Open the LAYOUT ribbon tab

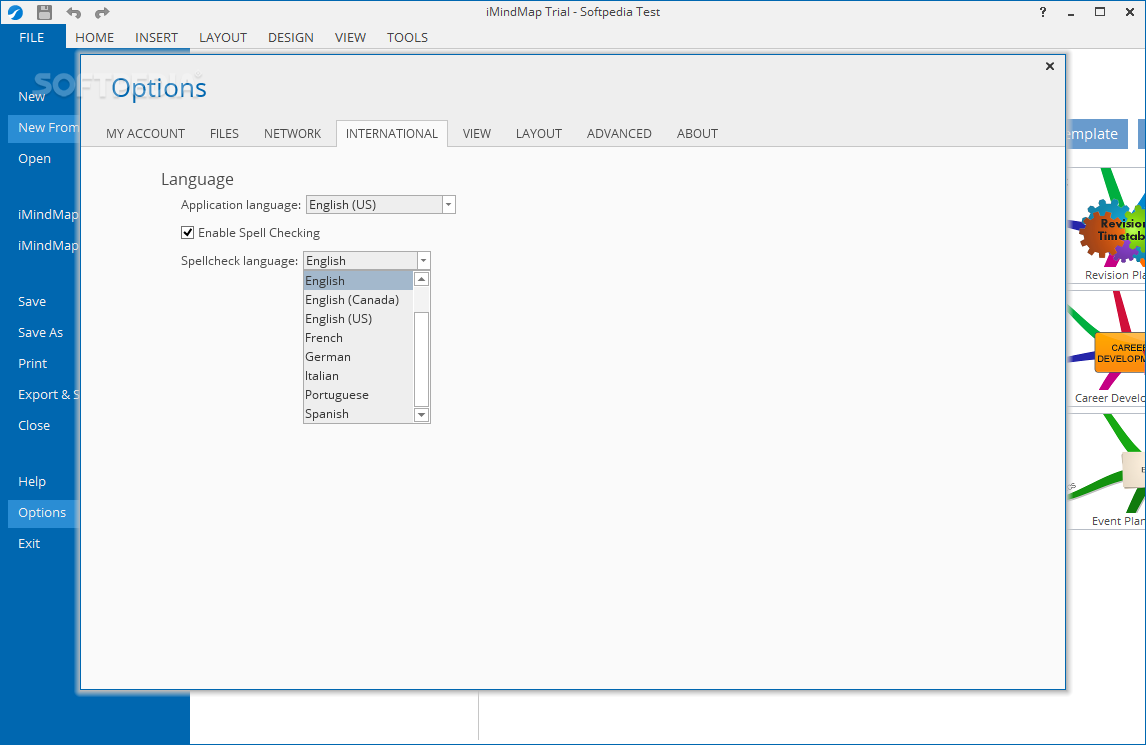tap(223, 37)
